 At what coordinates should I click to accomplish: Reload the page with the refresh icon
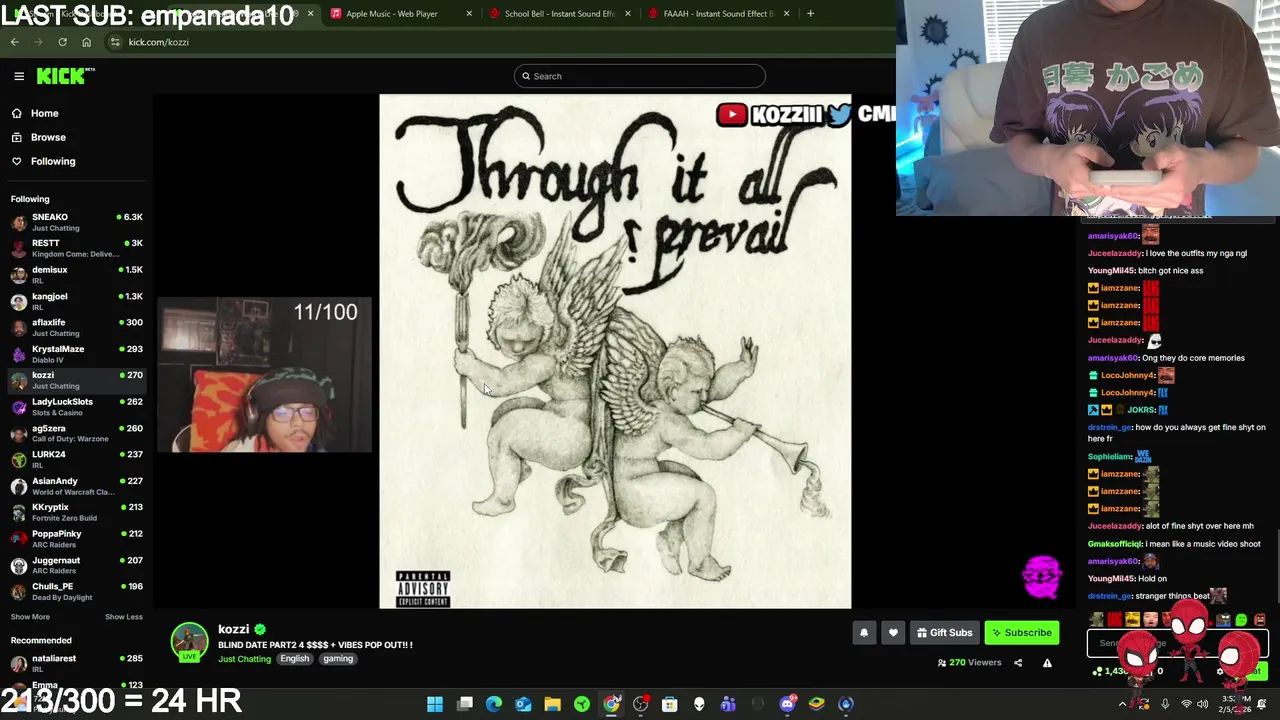(x=62, y=42)
